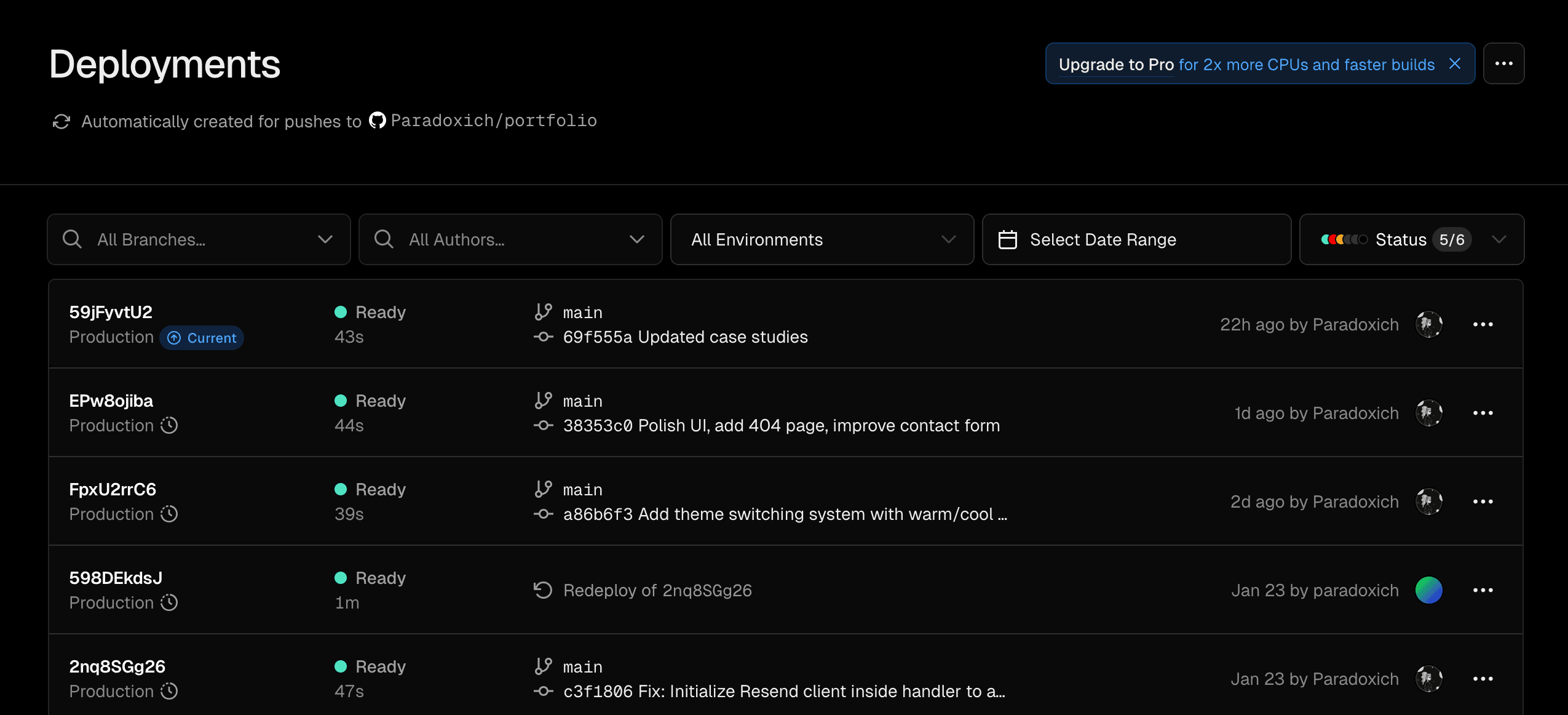The height and width of the screenshot is (715, 1568).
Task: Click clock icon beside EPw8ojiba Production
Action: click(169, 425)
